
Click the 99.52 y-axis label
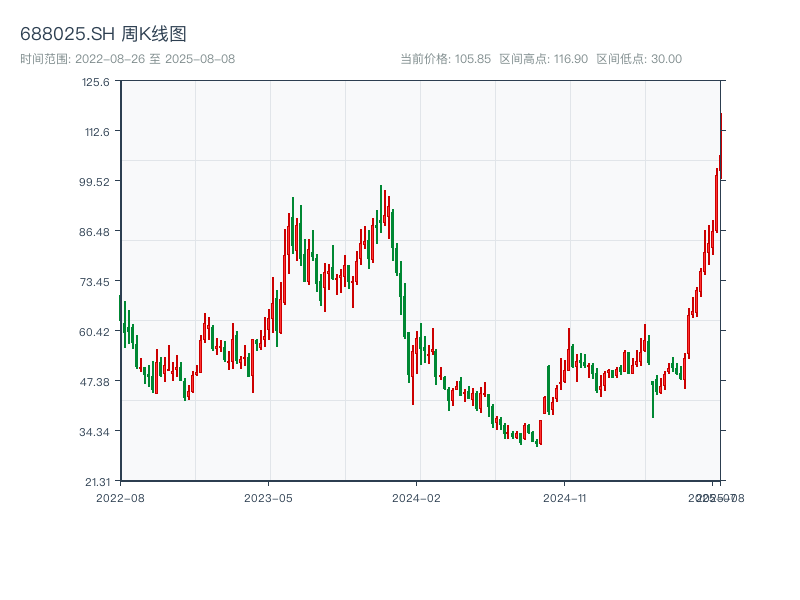click(x=94, y=182)
